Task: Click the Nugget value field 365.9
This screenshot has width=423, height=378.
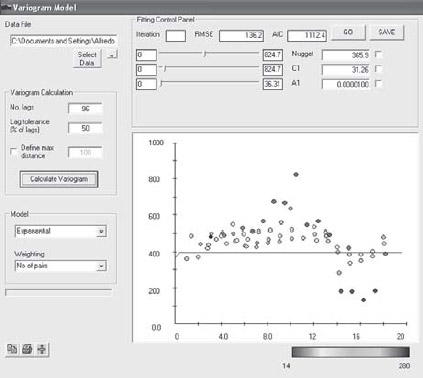Action: [x=346, y=55]
